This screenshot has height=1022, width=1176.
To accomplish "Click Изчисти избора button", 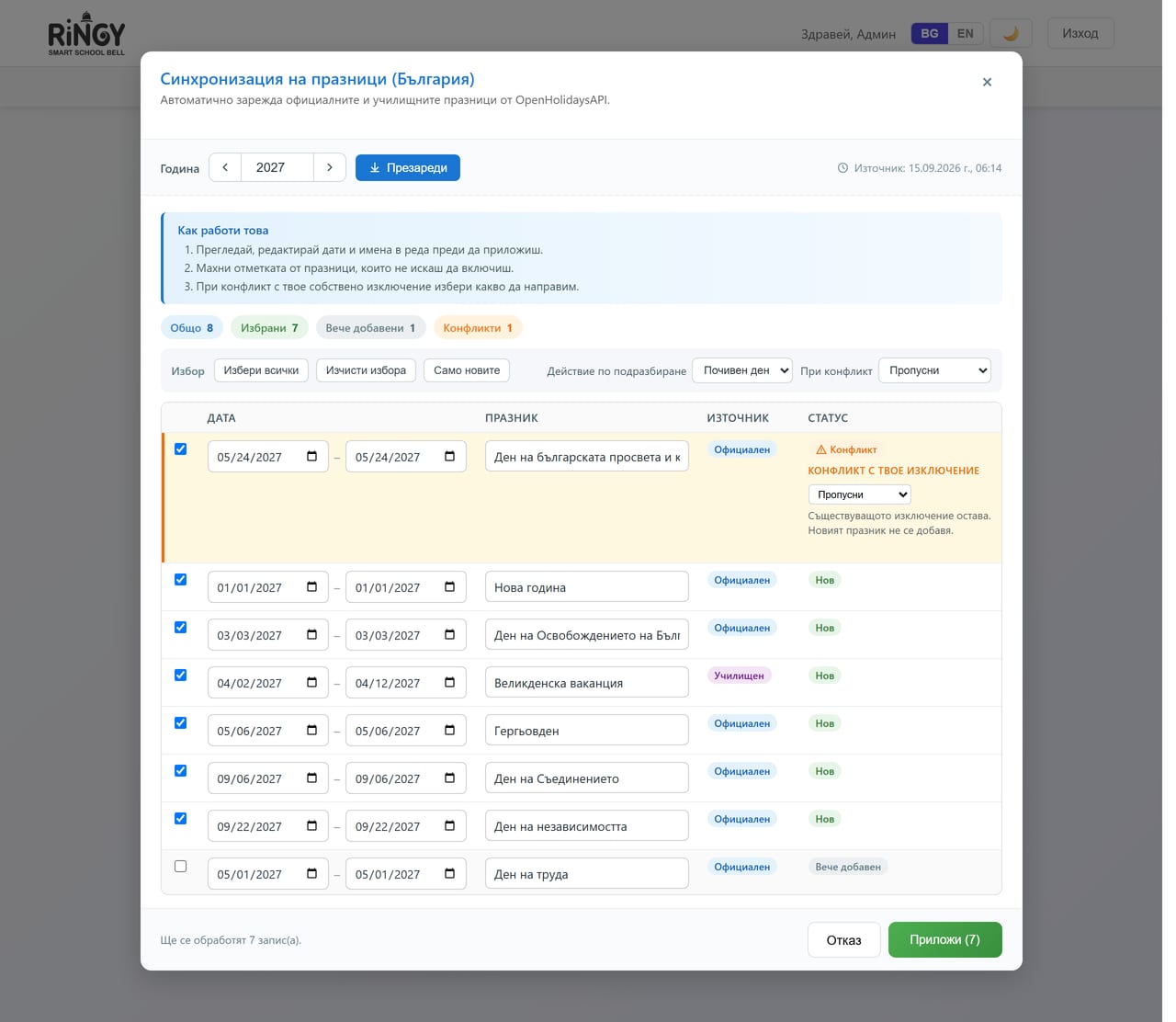I will (366, 370).
